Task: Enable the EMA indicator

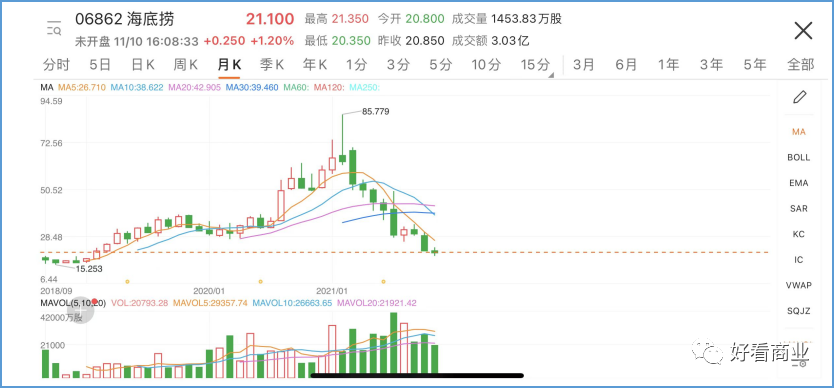Action: coord(798,183)
